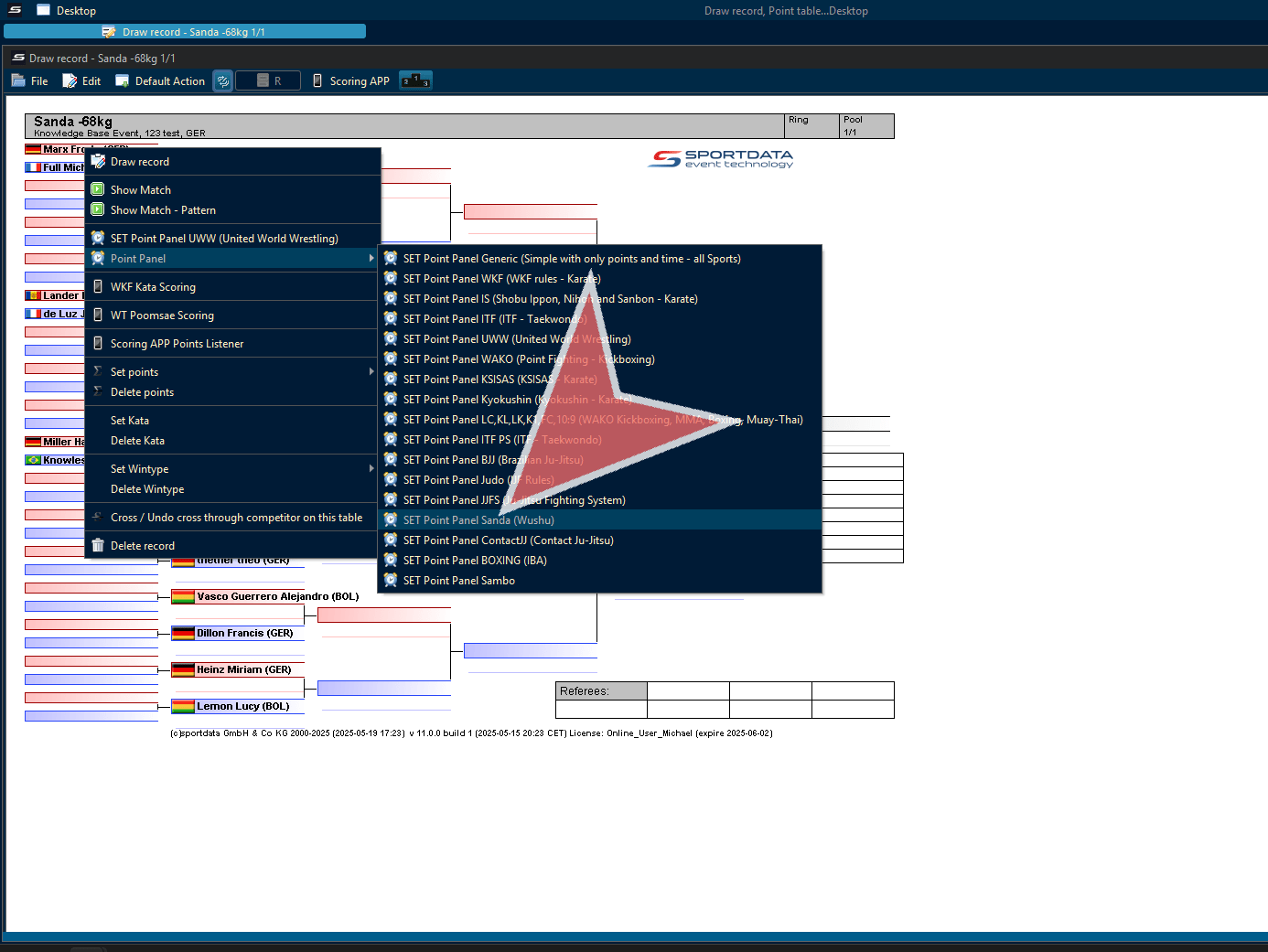
Task: Click alarm clock icon beside SET Point Panel Sambo
Action: [391, 581]
